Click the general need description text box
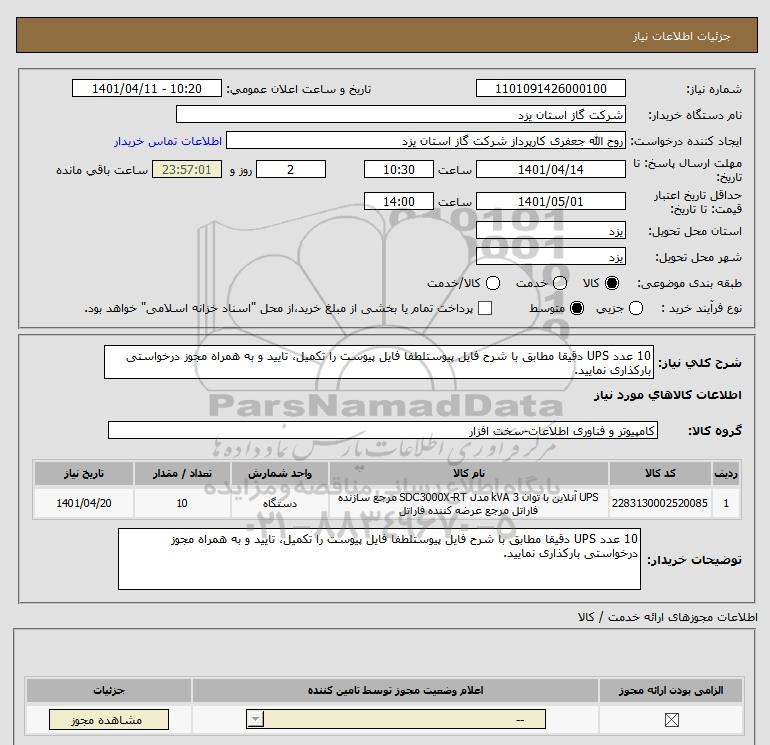The image size is (770, 745). pyautogui.click(x=379, y=362)
